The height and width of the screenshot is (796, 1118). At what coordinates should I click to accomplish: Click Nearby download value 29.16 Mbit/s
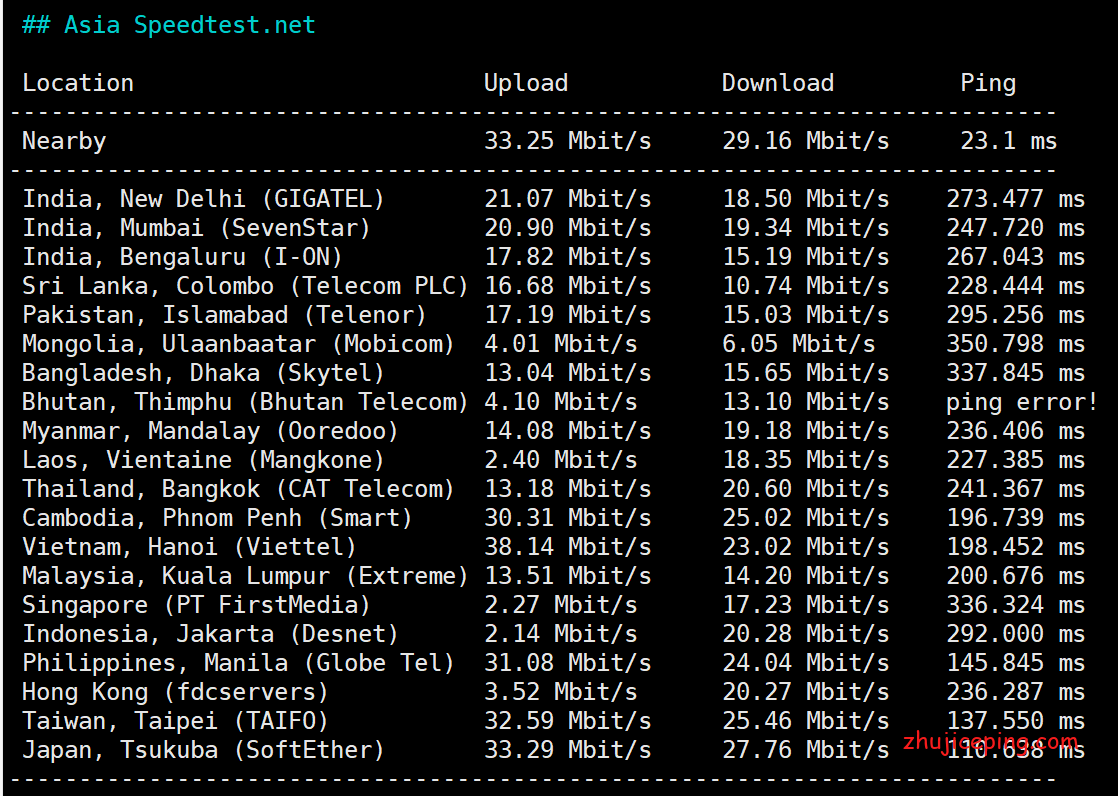tap(806, 141)
